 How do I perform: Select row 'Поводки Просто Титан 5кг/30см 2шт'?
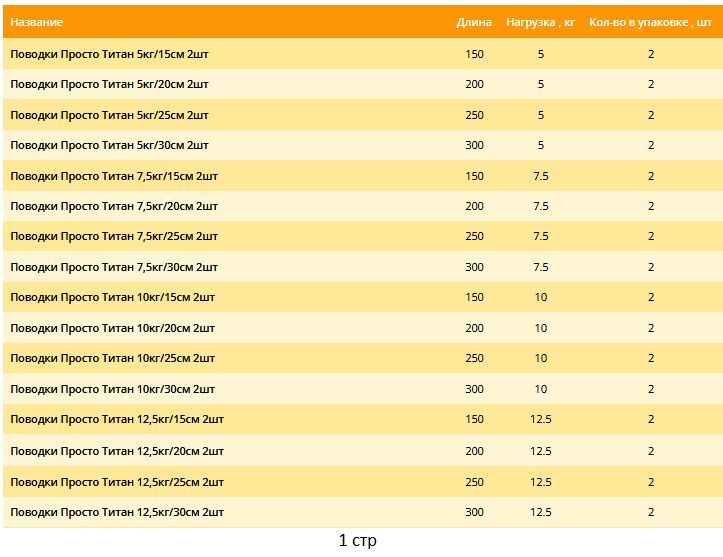tap(363, 145)
